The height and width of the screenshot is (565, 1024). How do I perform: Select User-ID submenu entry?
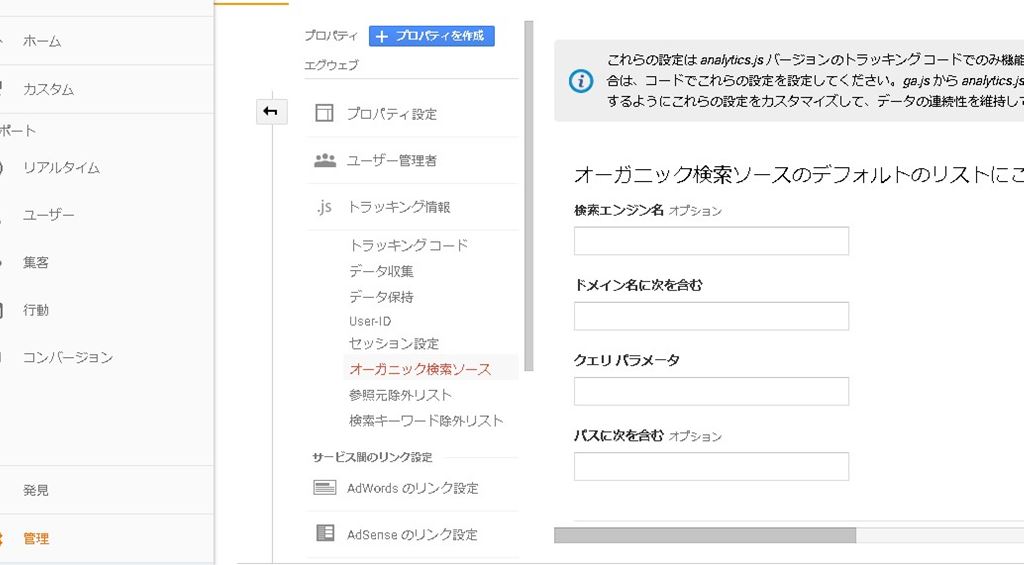[370, 321]
